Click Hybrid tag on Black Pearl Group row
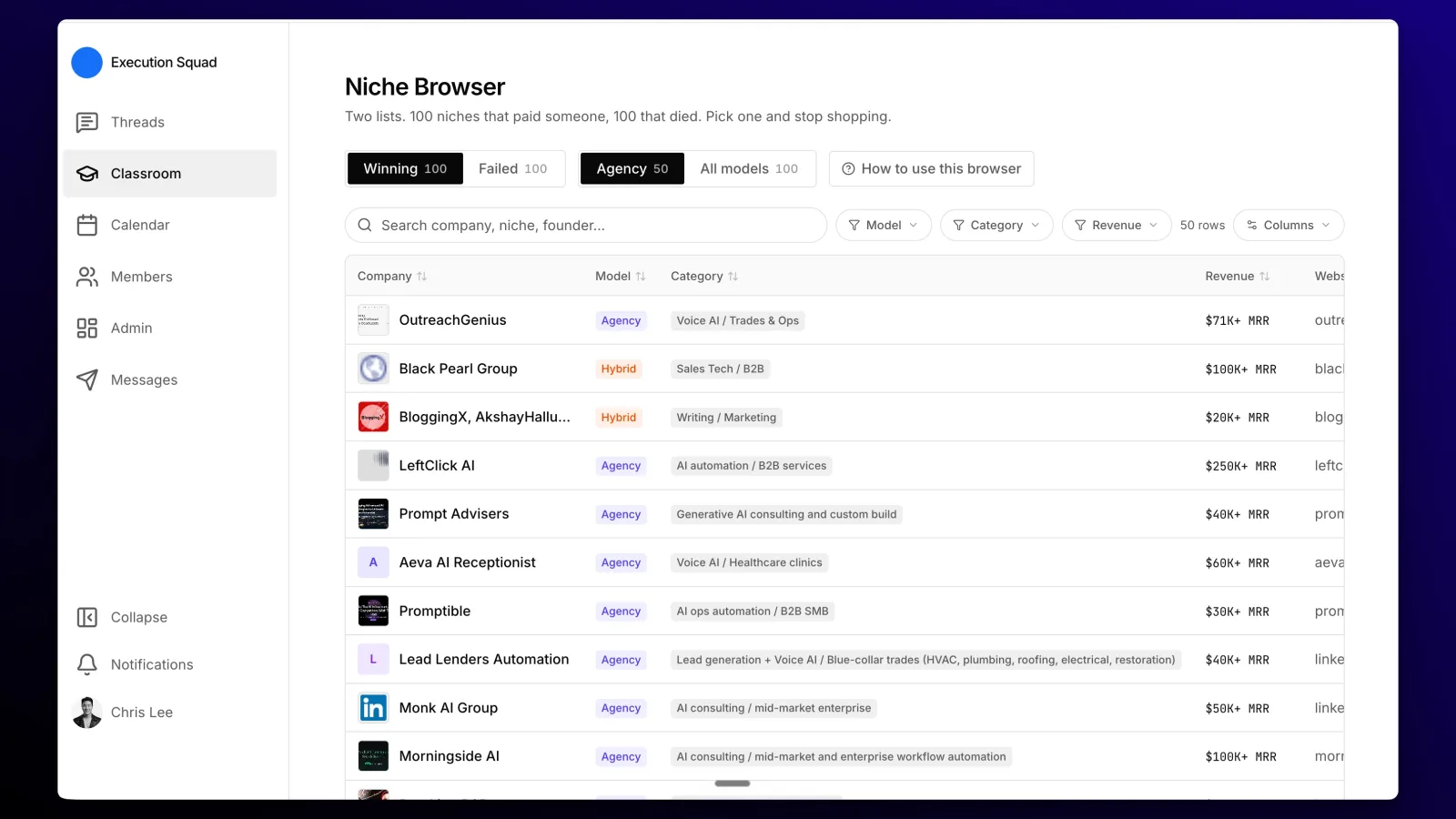This screenshot has height=819, width=1456. tap(619, 369)
